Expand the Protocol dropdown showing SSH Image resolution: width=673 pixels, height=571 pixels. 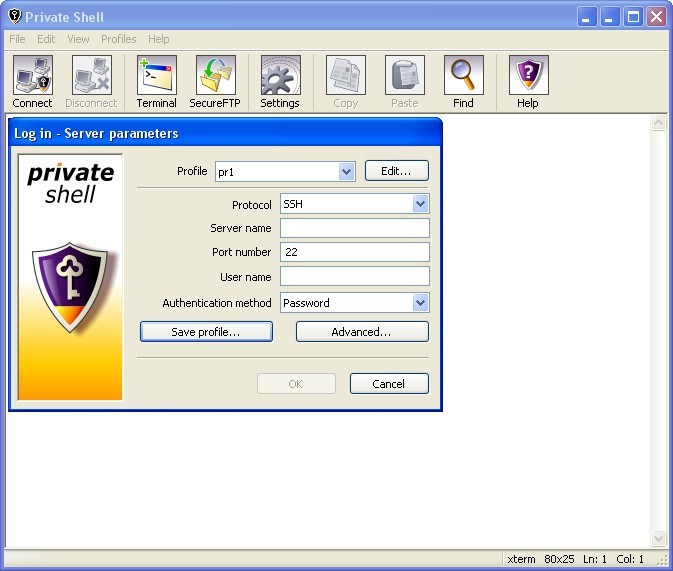tap(420, 204)
